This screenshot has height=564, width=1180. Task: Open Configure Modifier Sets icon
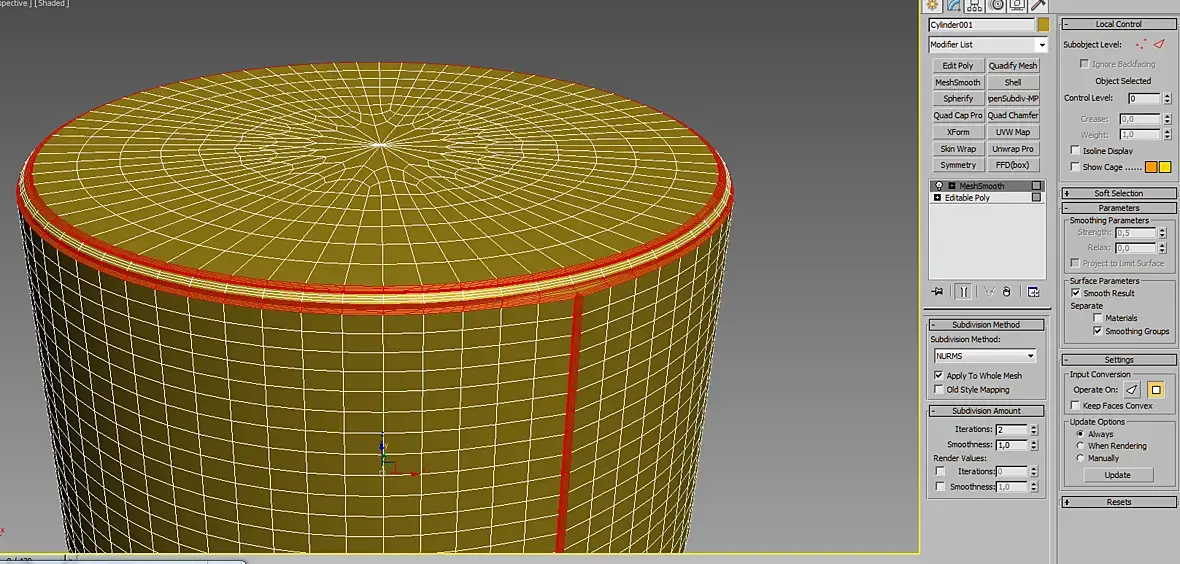[x=1033, y=291]
